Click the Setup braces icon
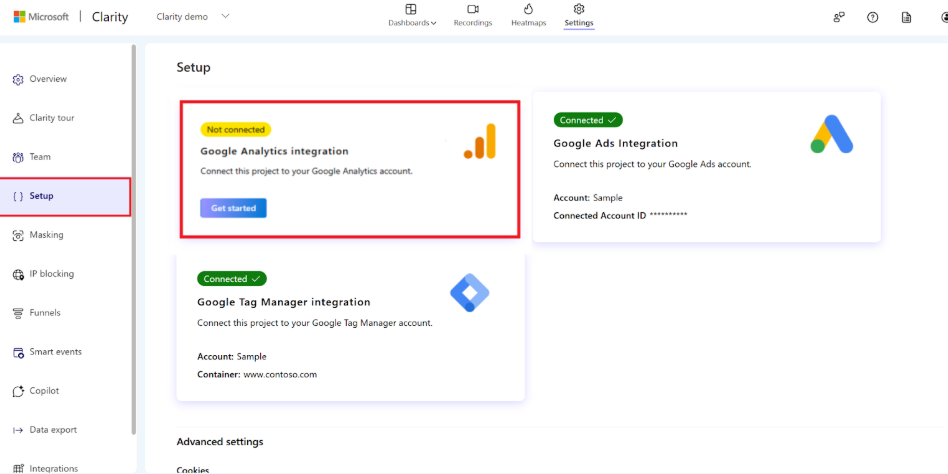Image resolution: width=948 pixels, height=474 pixels. 18,196
